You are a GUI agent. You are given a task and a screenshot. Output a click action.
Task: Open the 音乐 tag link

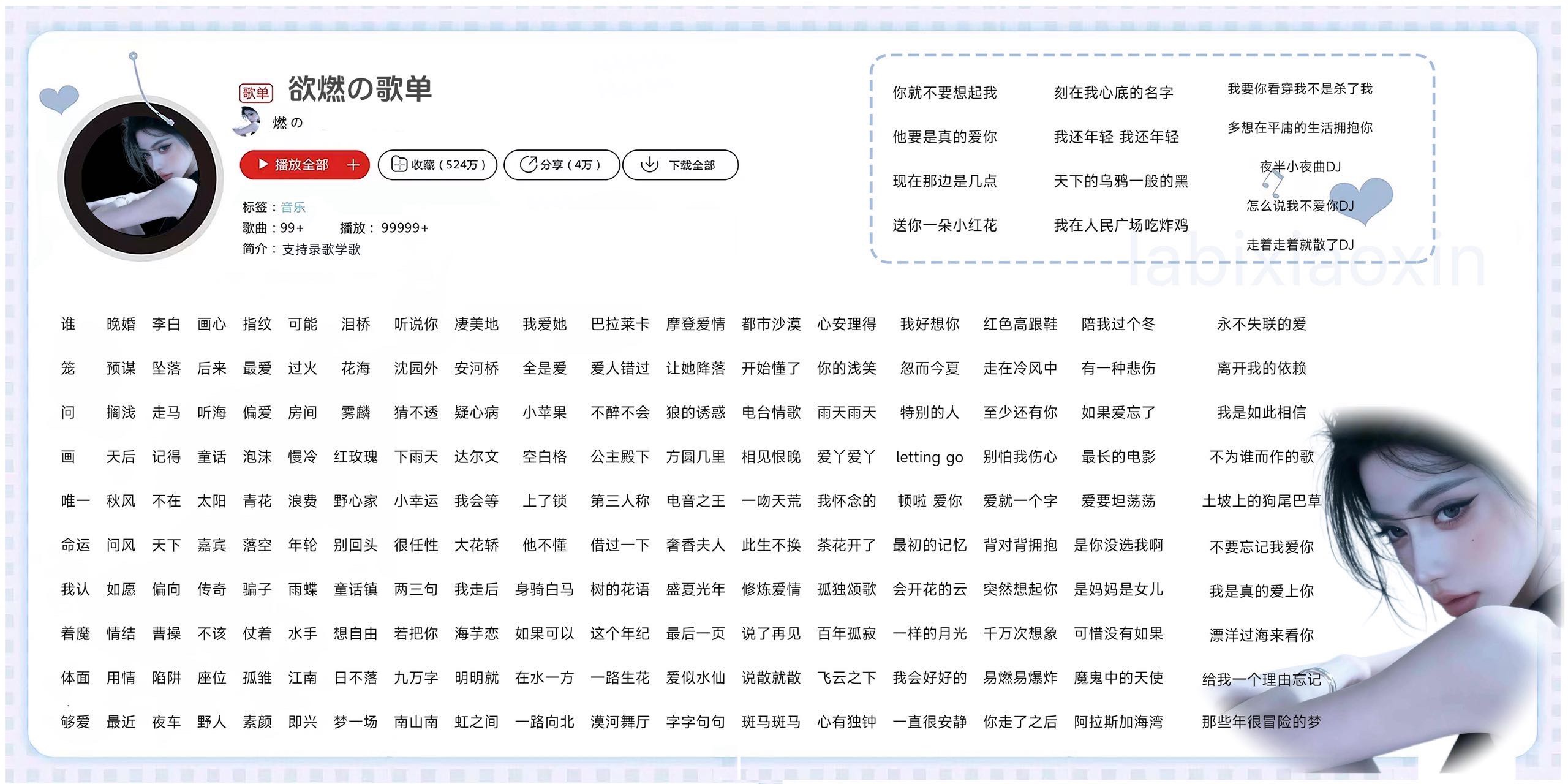pos(293,207)
